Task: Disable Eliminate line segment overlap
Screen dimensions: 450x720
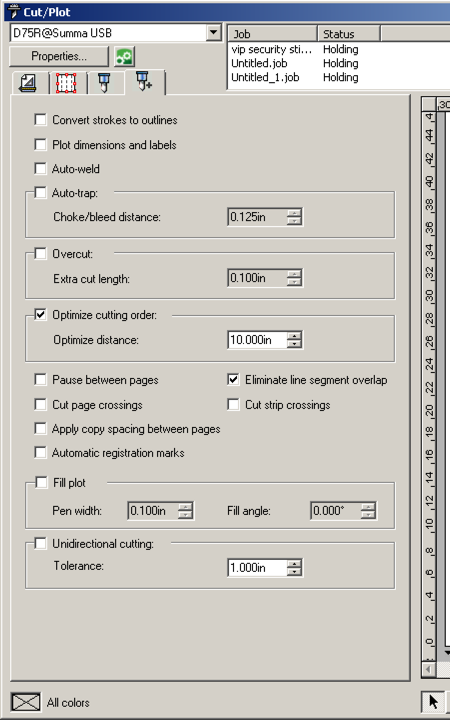Action: pyautogui.click(x=233, y=380)
